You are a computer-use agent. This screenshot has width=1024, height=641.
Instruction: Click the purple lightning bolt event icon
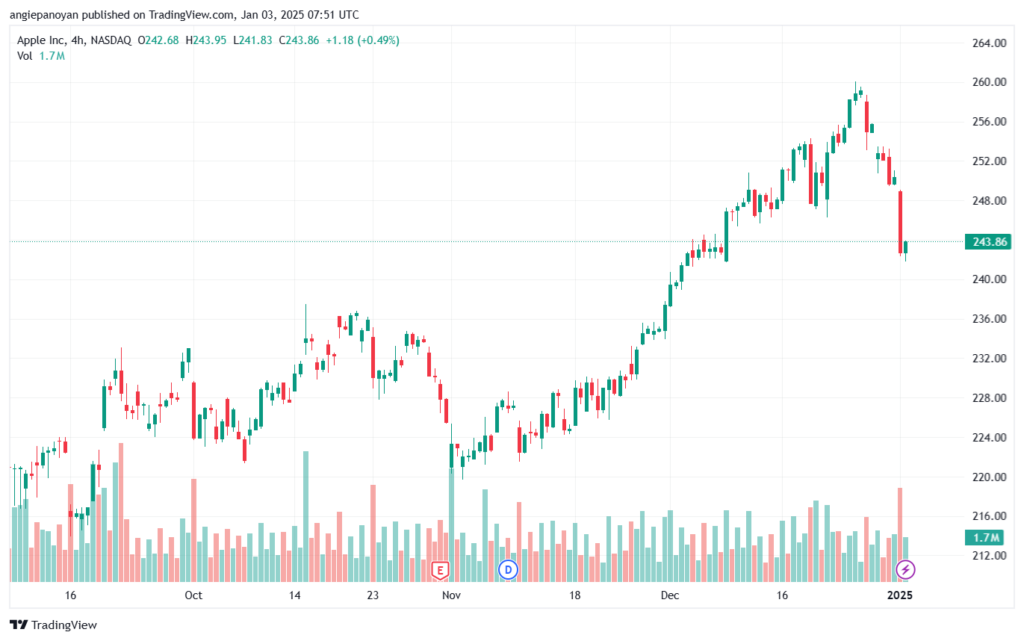(x=905, y=569)
